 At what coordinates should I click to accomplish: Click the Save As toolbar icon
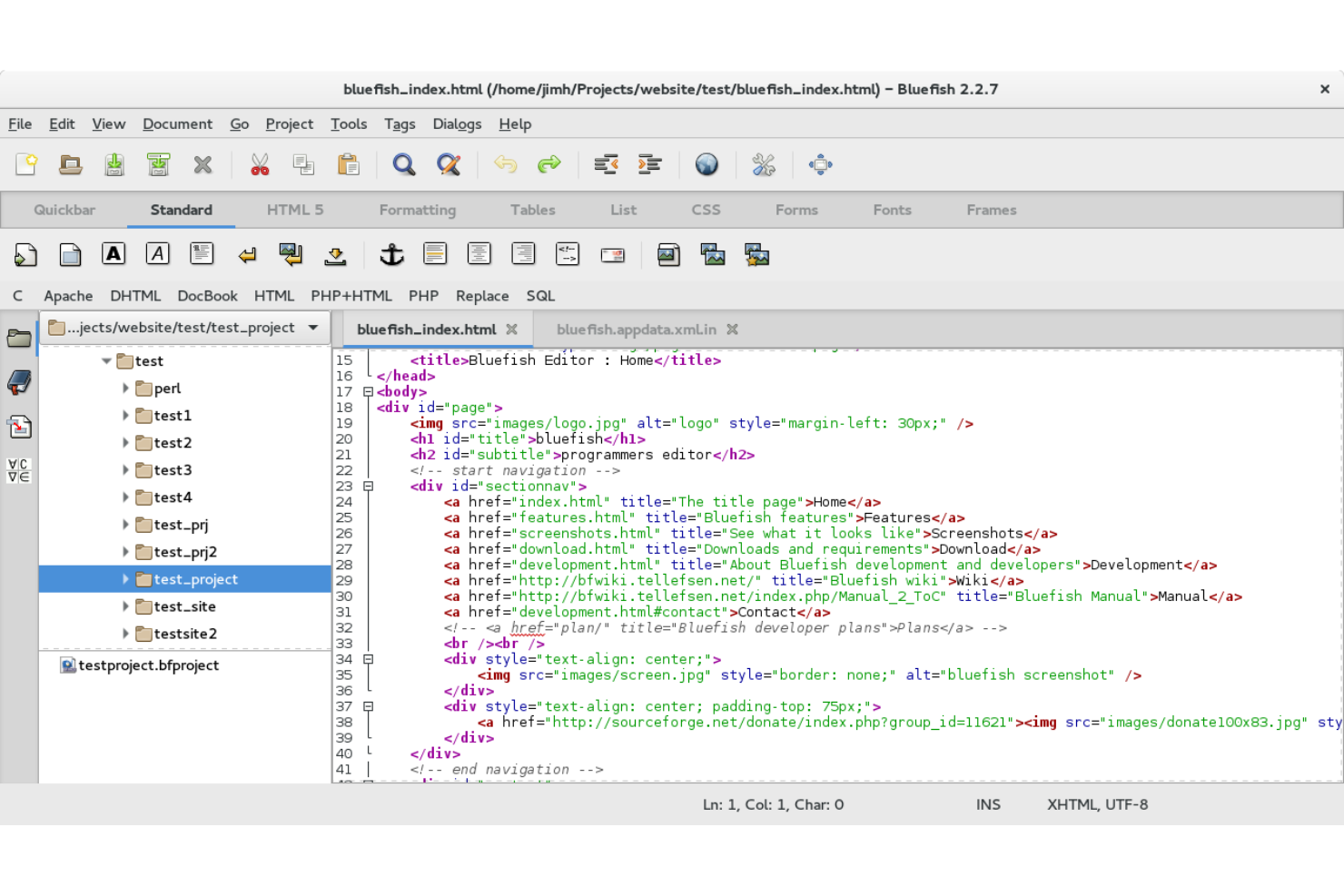(x=159, y=164)
